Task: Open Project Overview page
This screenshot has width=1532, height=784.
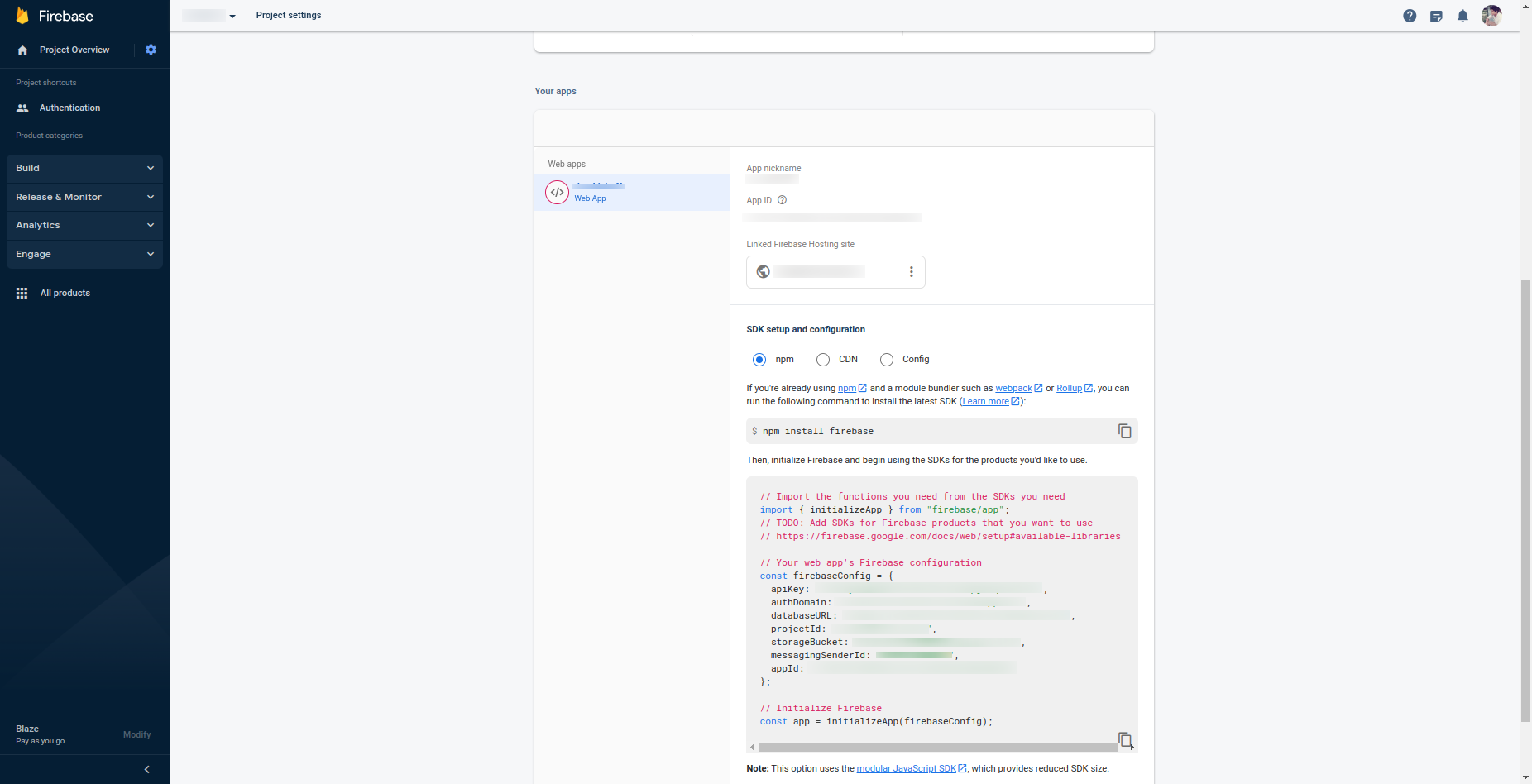Action: [x=74, y=50]
